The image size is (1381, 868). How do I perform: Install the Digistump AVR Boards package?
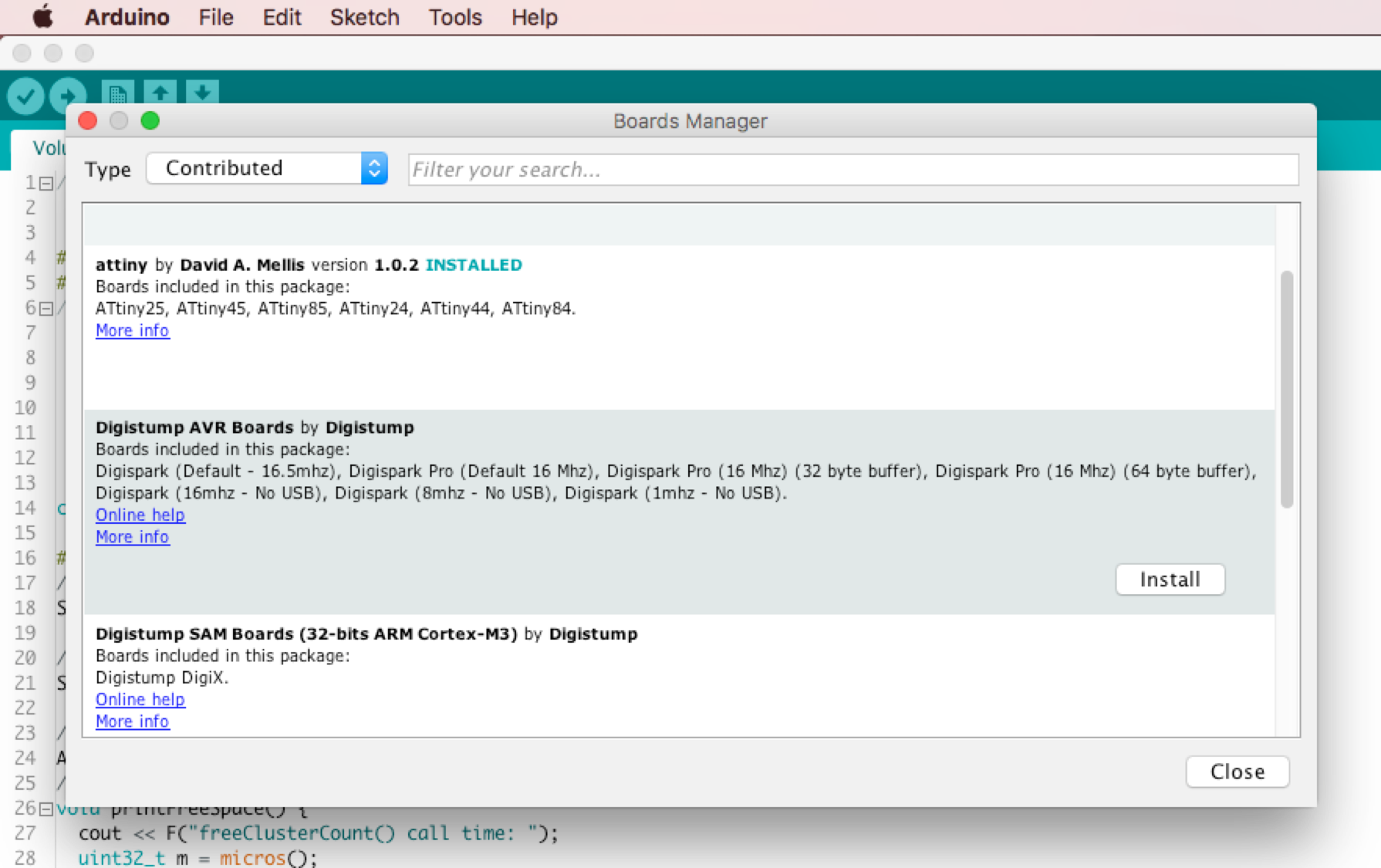pos(1170,579)
